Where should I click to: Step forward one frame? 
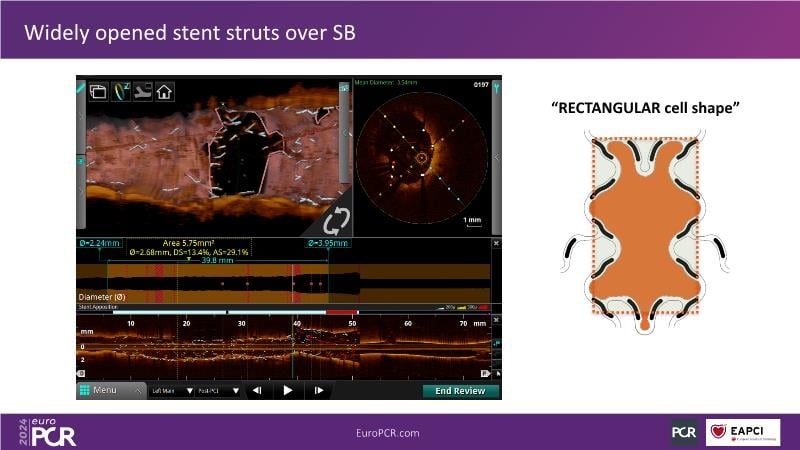318,391
